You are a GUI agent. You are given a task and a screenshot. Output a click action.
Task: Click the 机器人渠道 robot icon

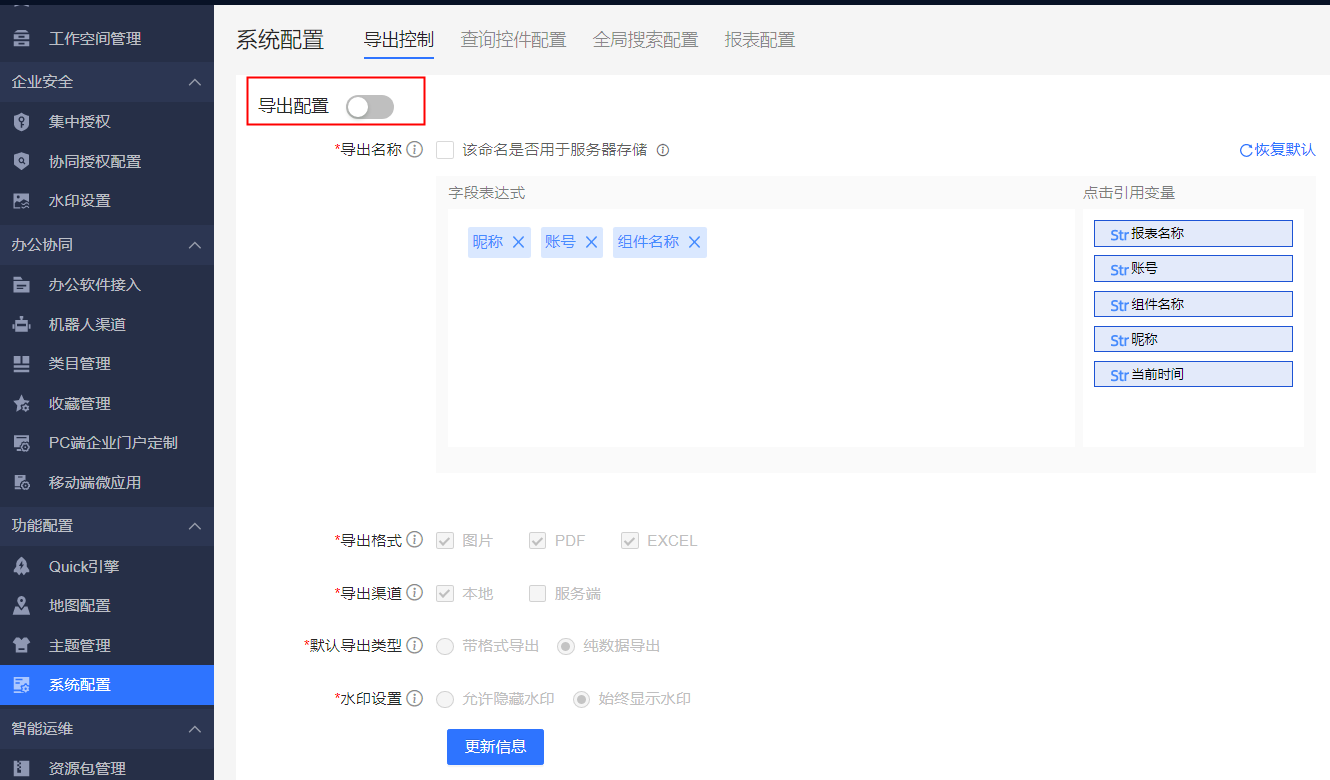point(21,325)
